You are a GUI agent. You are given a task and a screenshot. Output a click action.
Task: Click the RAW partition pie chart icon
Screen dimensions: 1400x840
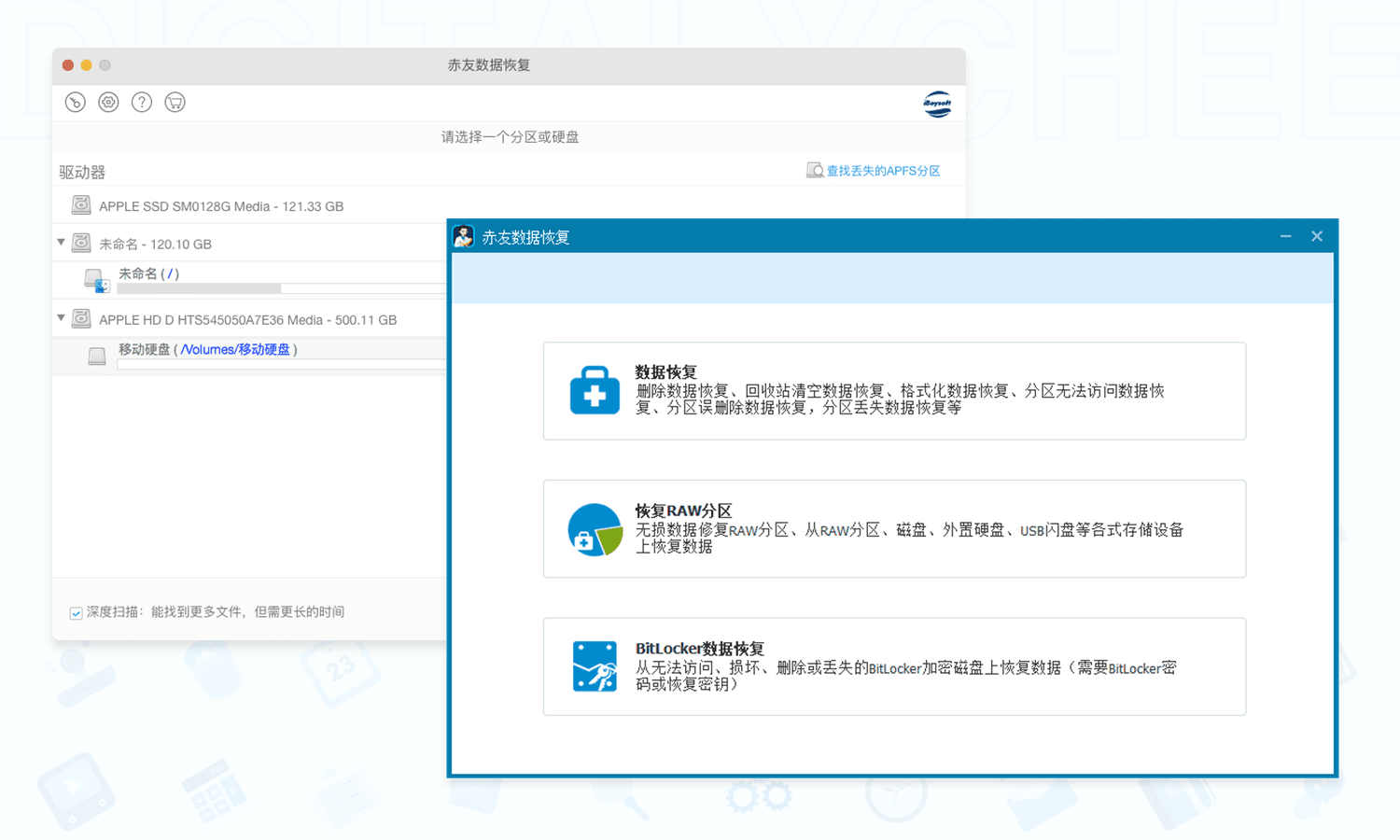tap(595, 529)
